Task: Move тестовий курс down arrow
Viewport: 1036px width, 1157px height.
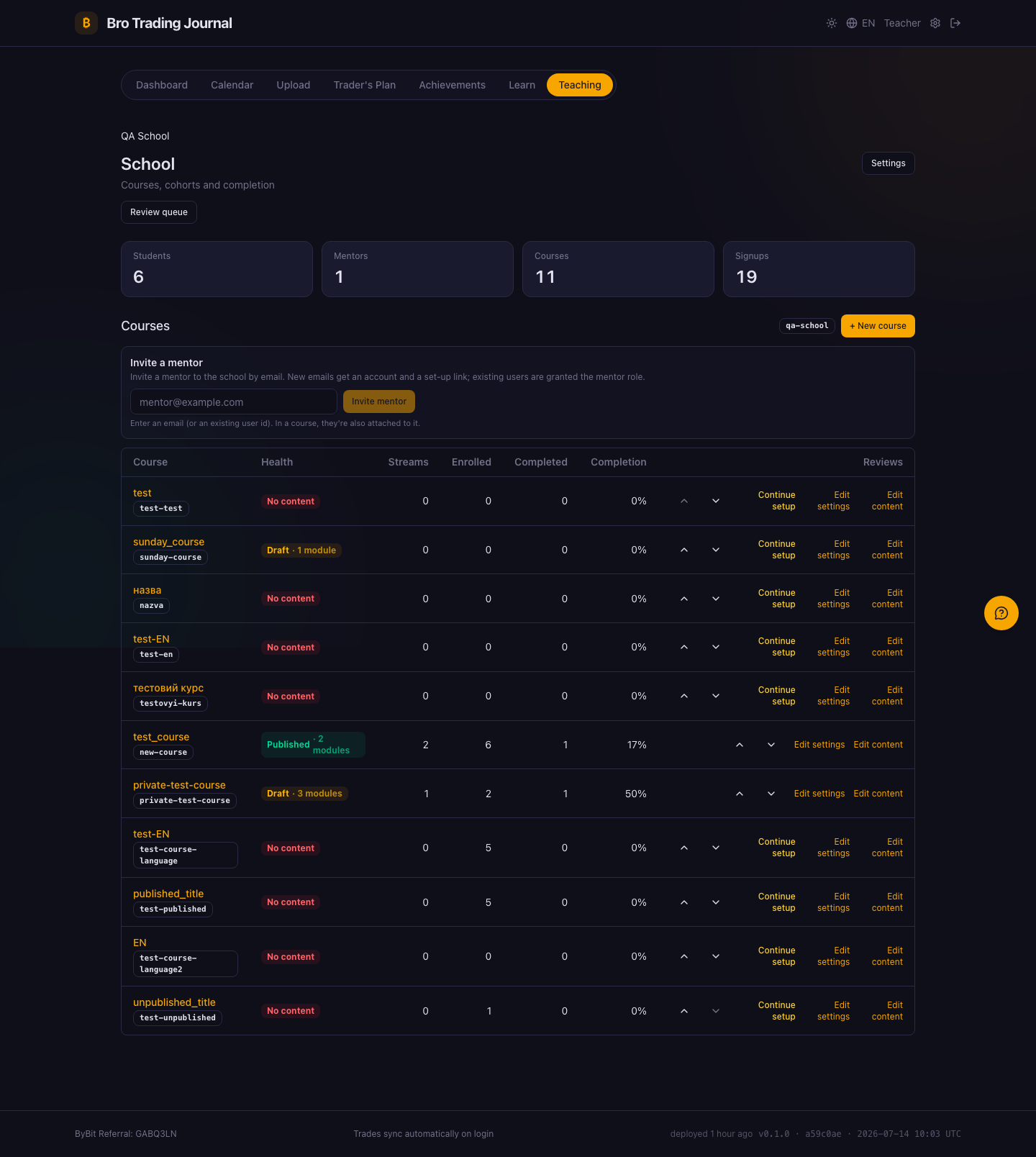Action: click(x=716, y=696)
